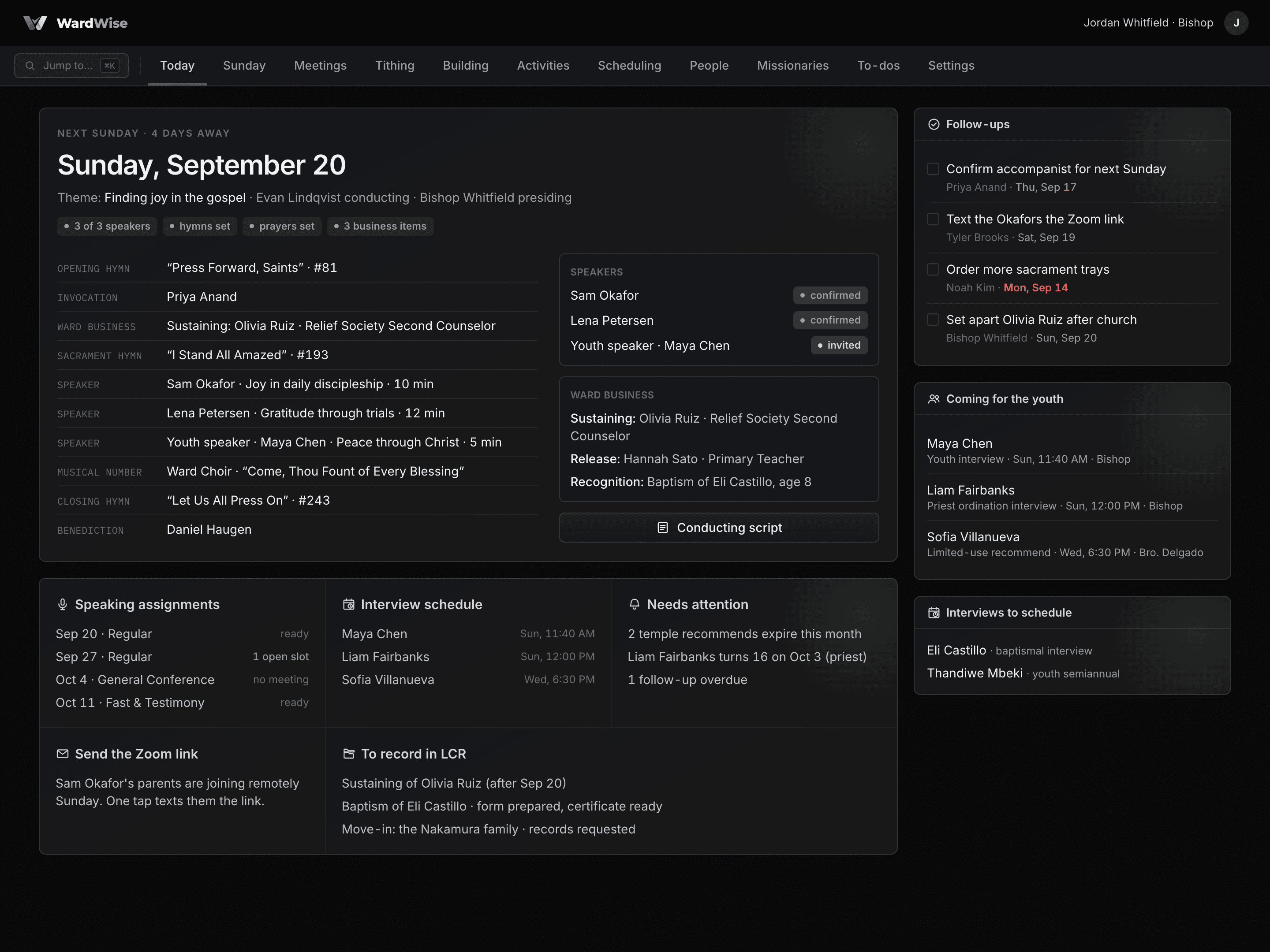
Task: Click the Follow-ups checkmark circle icon
Action: pos(934,125)
